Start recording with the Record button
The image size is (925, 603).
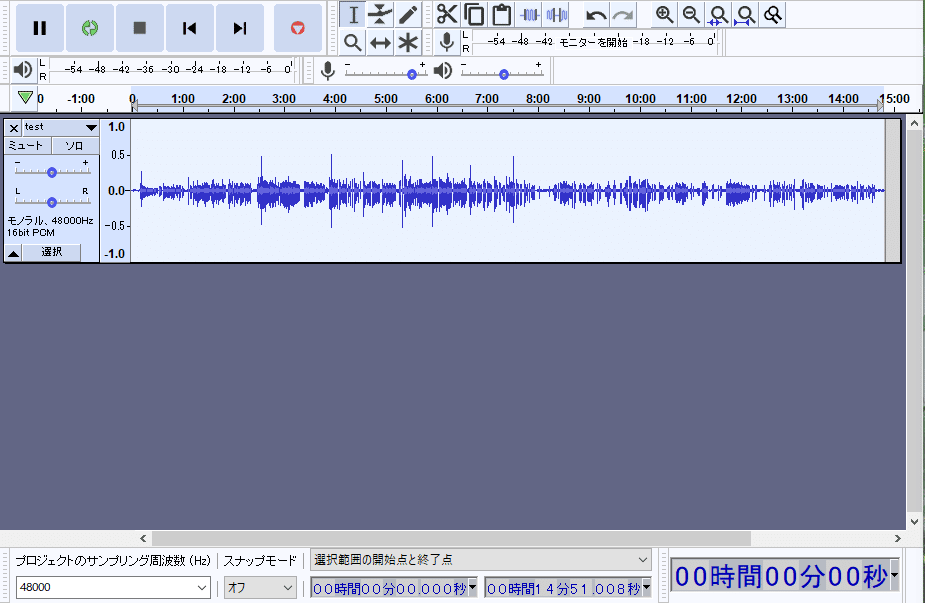pyautogui.click(x=298, y=28)
